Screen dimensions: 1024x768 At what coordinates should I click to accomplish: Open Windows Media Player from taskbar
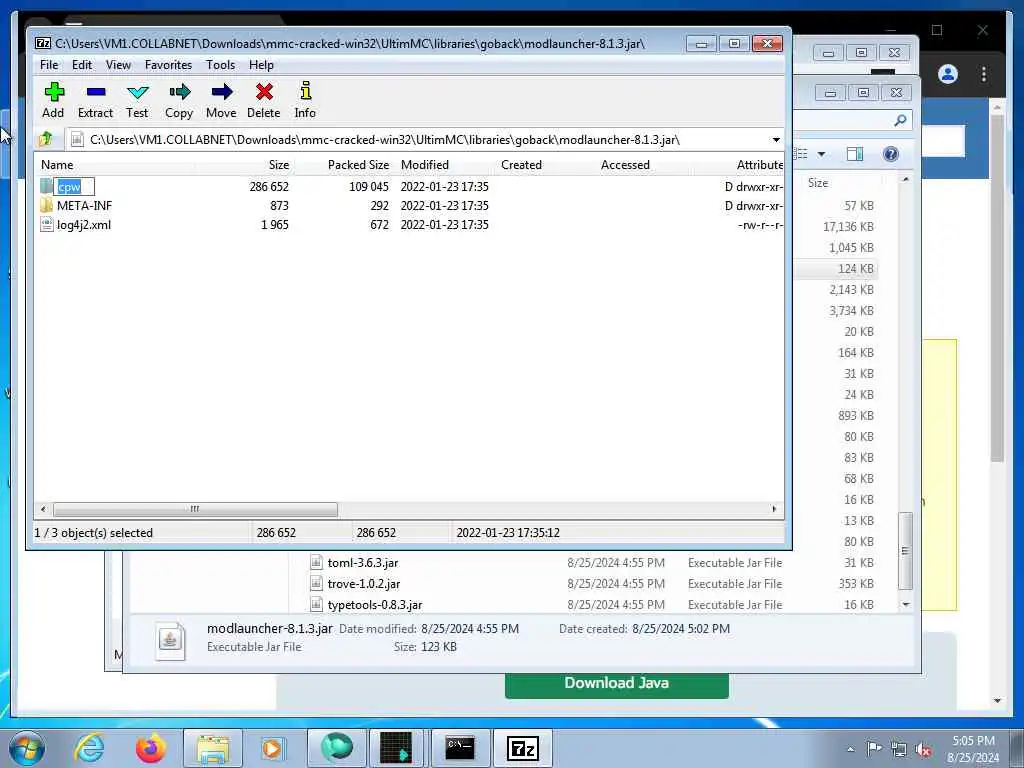(x=272, y=748)
